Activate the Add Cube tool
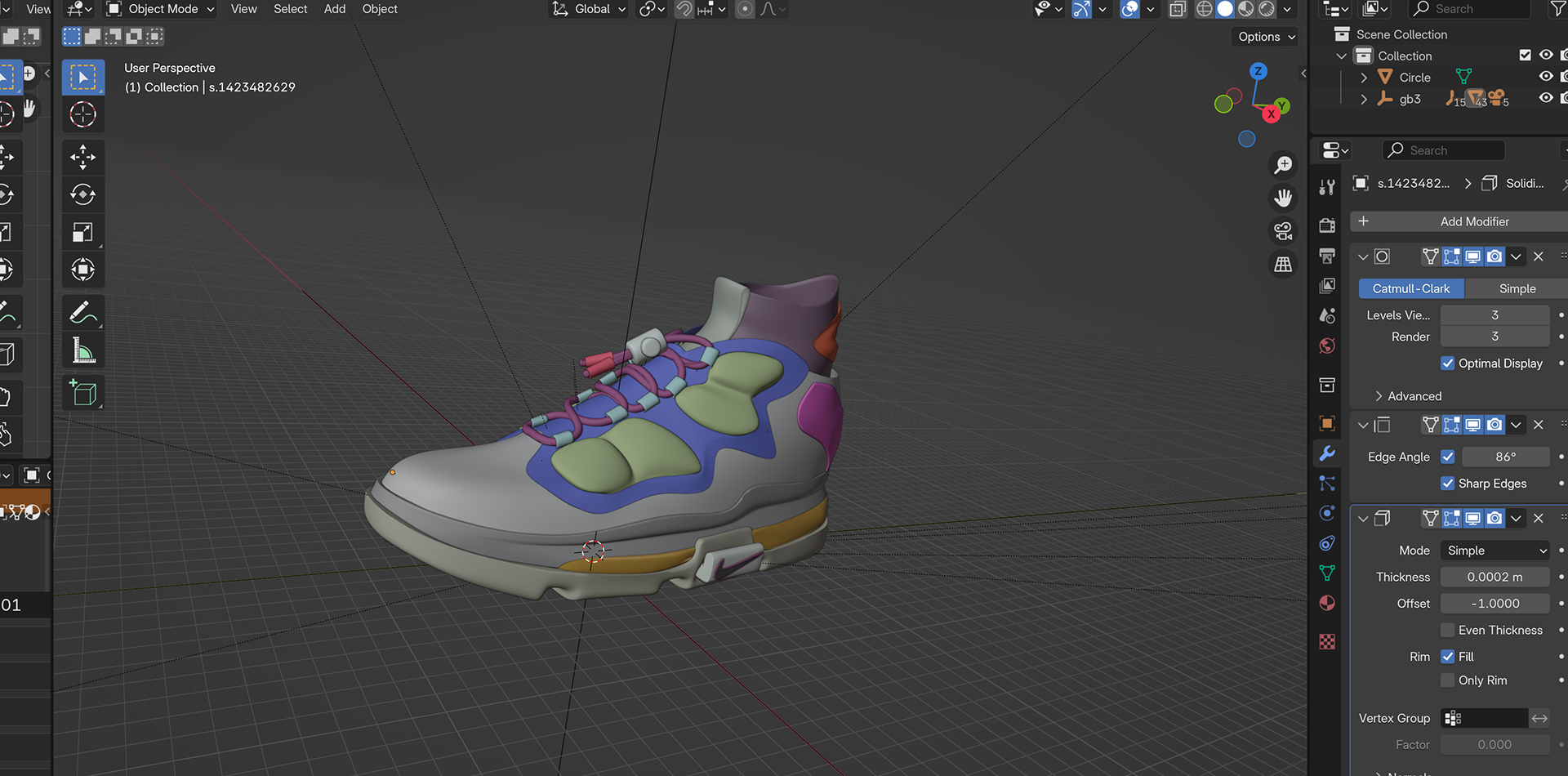 point(83,393)
